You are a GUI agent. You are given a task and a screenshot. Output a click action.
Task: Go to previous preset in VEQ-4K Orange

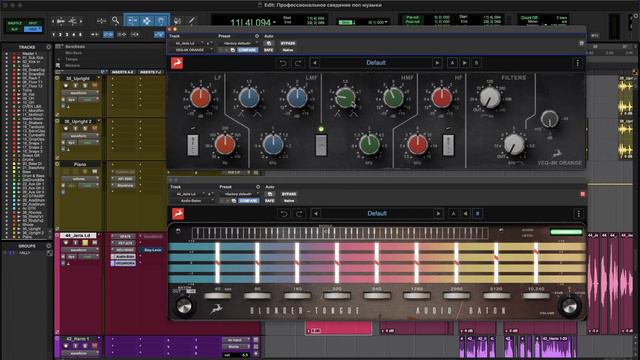tap(315, 63)
